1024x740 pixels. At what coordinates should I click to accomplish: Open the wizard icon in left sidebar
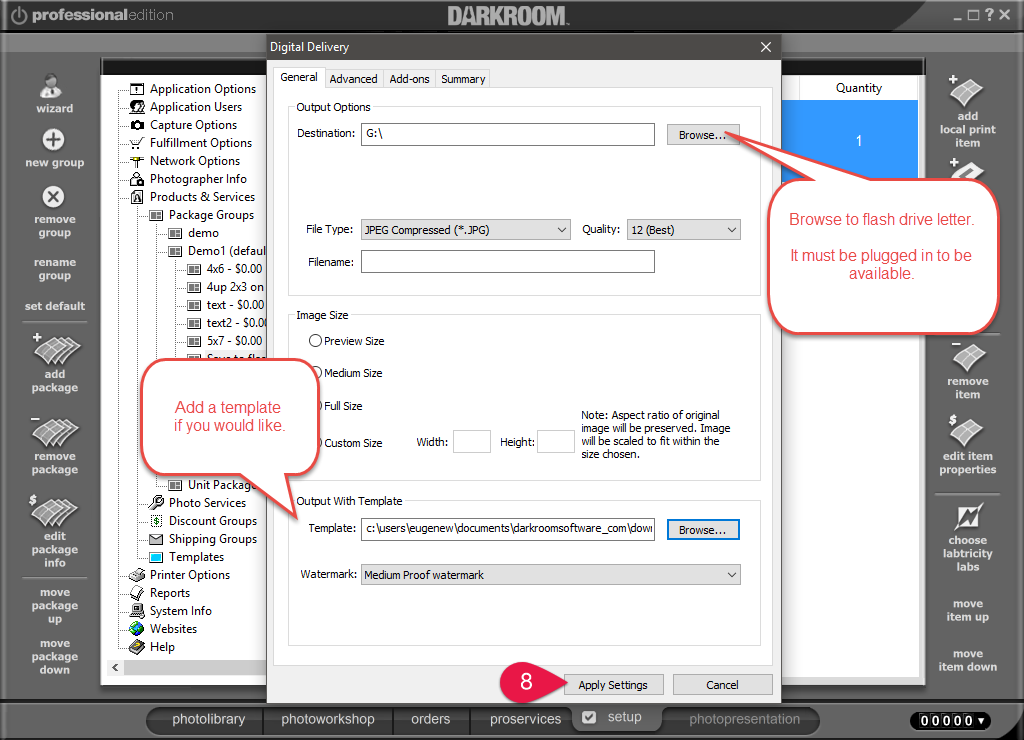point(52,86)
